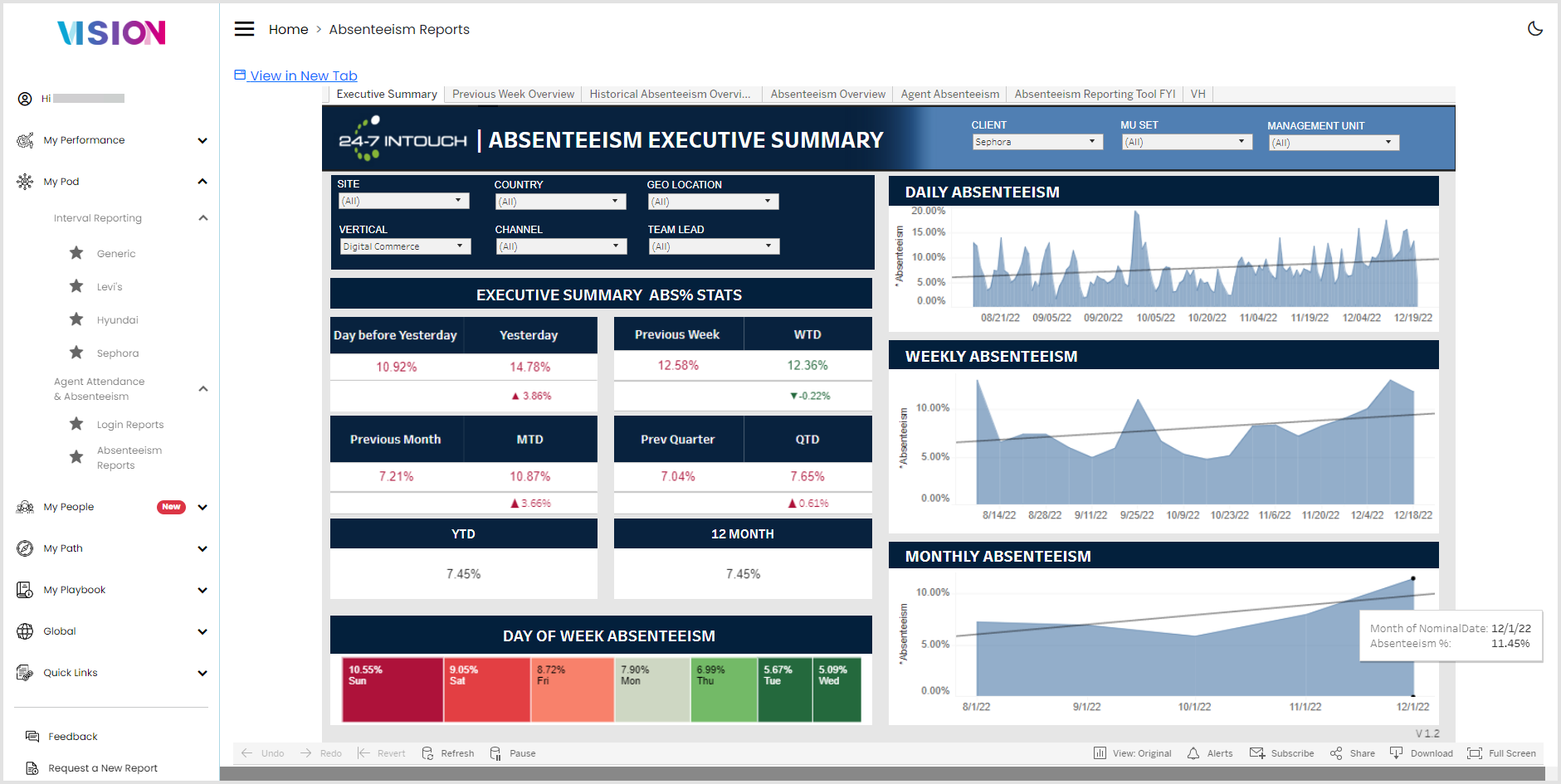Open the SITE filter dropdown
Viewport: 1561px width, 784px height.
(404, 201)
